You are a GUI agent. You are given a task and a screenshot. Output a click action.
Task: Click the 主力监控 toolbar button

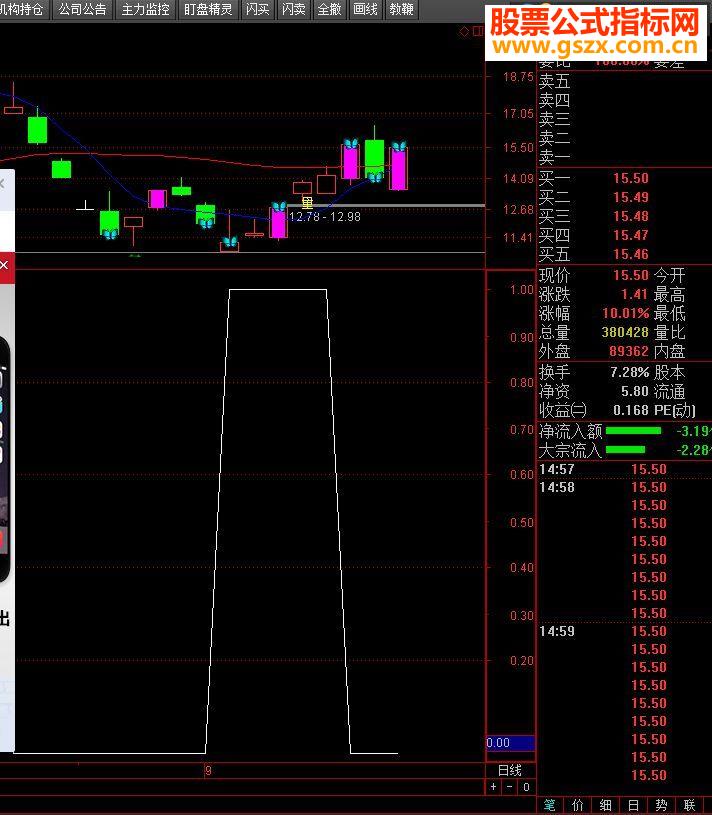145,9
